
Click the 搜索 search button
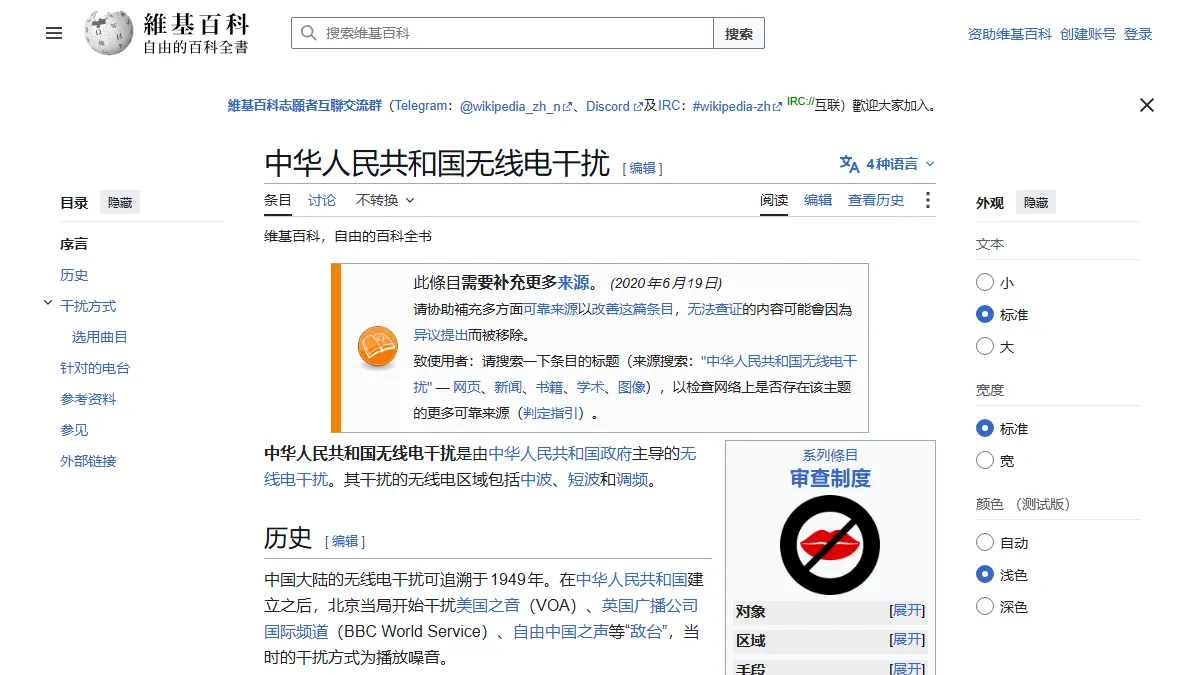(739, 33)
